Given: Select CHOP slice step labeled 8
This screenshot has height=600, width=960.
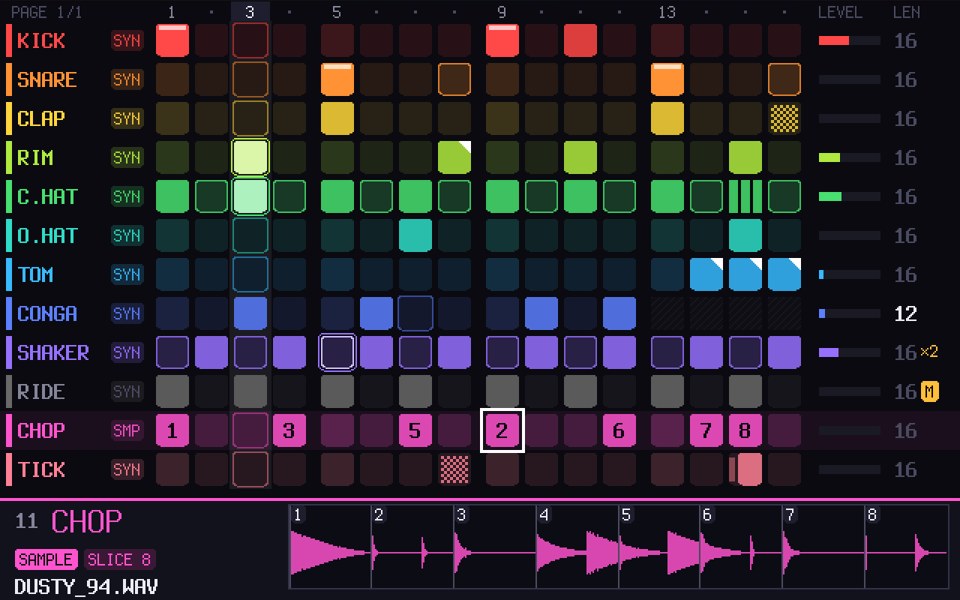Looking at the screenshot, I should [745, 430].
